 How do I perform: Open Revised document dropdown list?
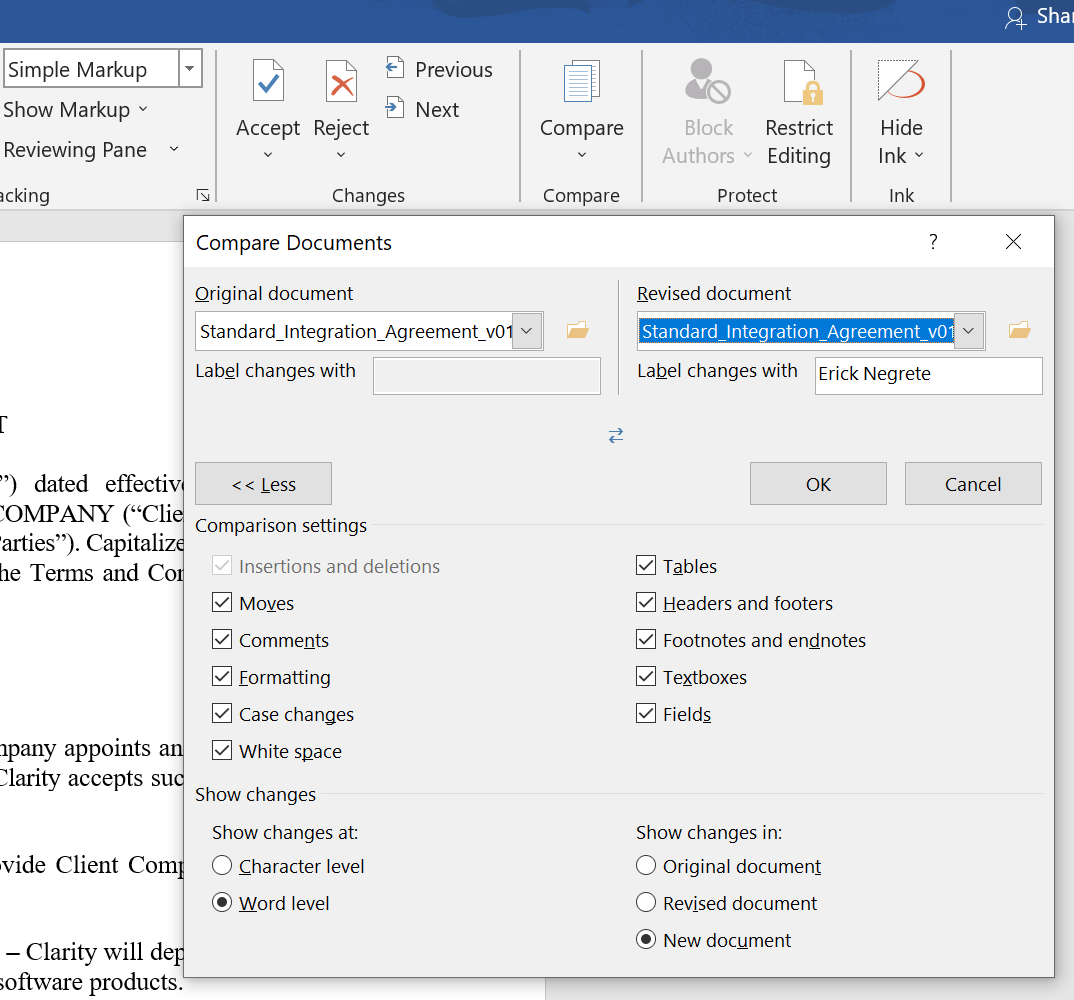coord(969,331)
